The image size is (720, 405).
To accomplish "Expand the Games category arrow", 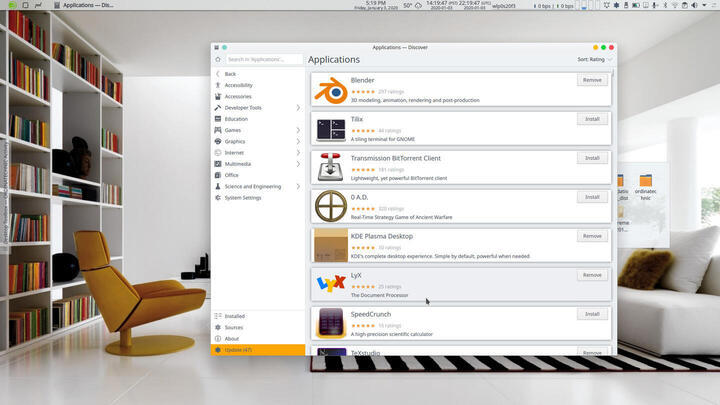I will tap(298, 130).
